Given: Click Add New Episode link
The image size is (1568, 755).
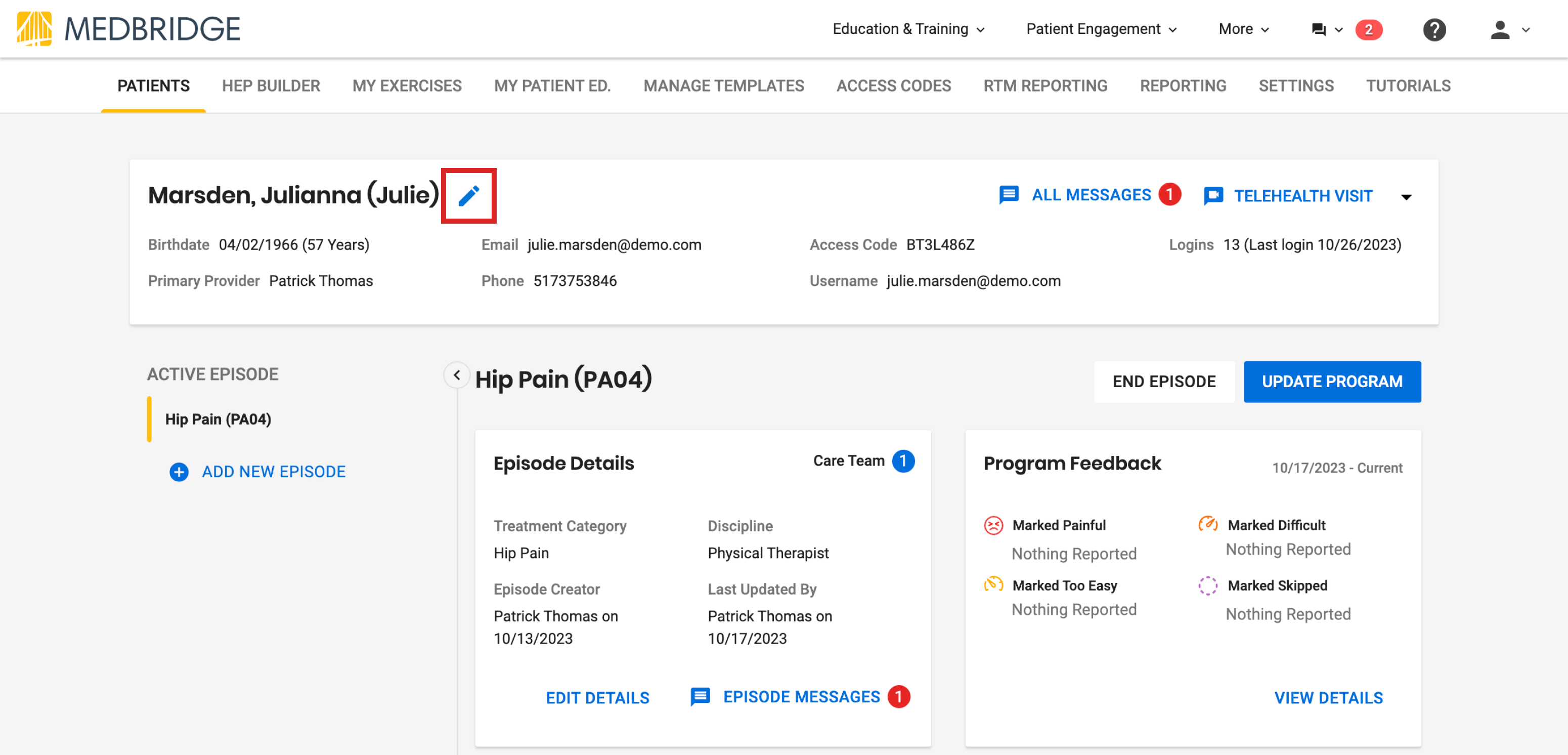Looking at the screenshot, I should 273,472.
